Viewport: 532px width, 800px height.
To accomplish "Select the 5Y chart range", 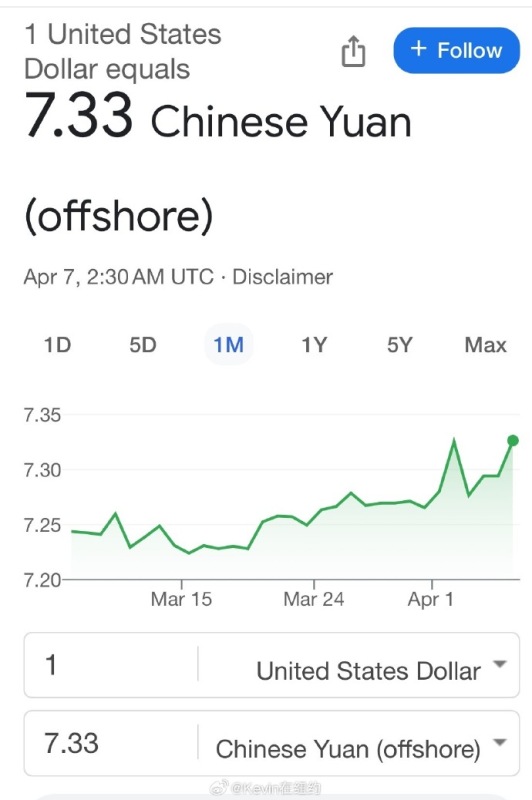I will [399, 345].
